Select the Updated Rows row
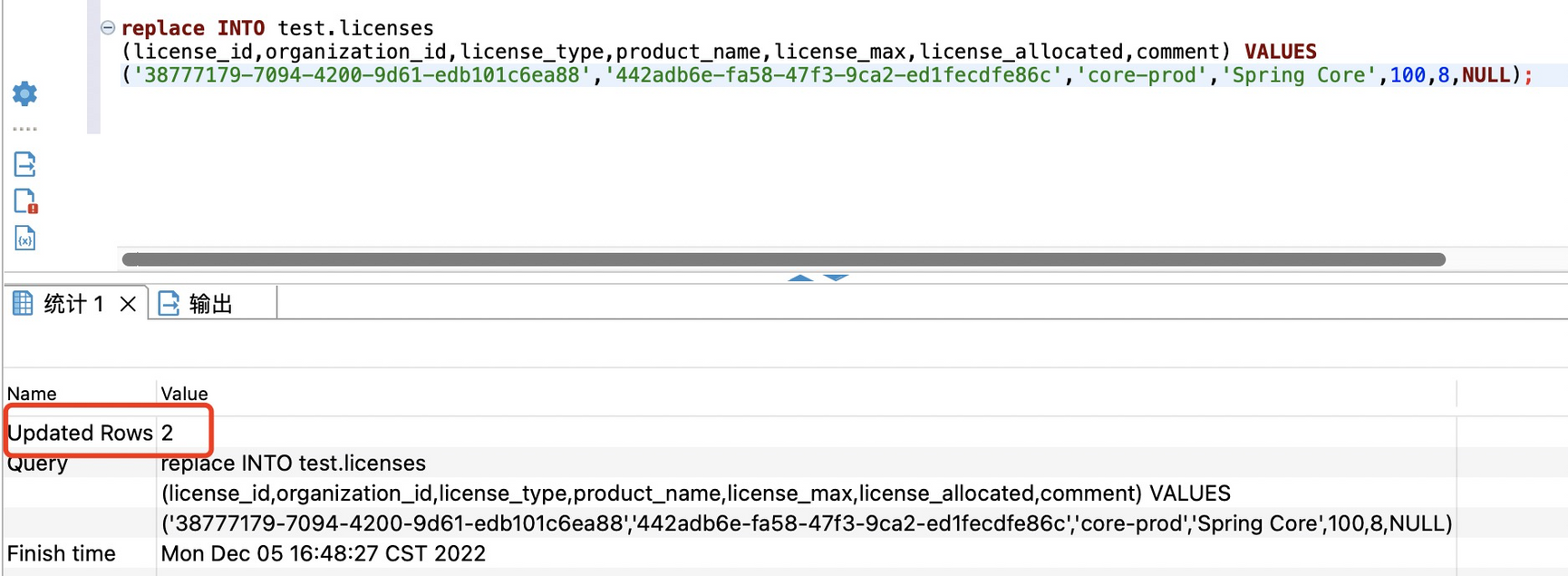 tap(80, 433)
